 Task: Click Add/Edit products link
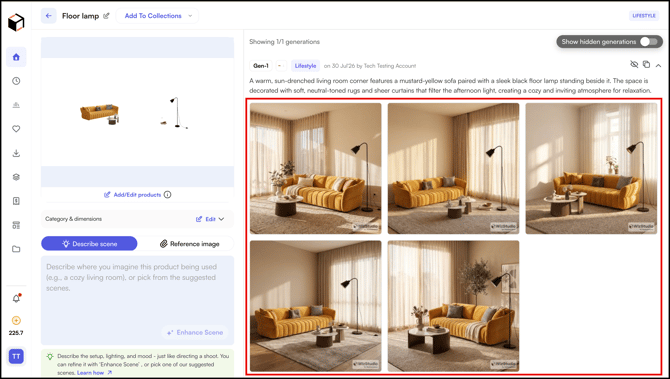(132, 195)
